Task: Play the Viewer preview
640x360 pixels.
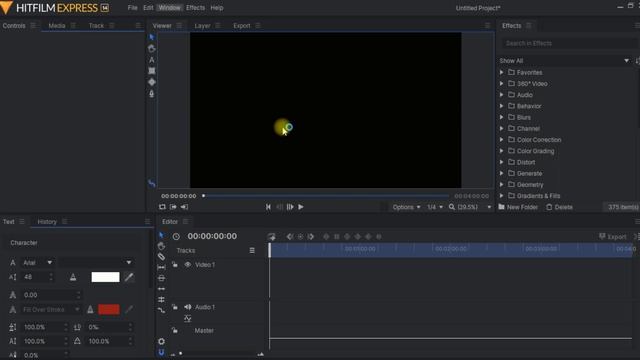Action: click(301, 207)
